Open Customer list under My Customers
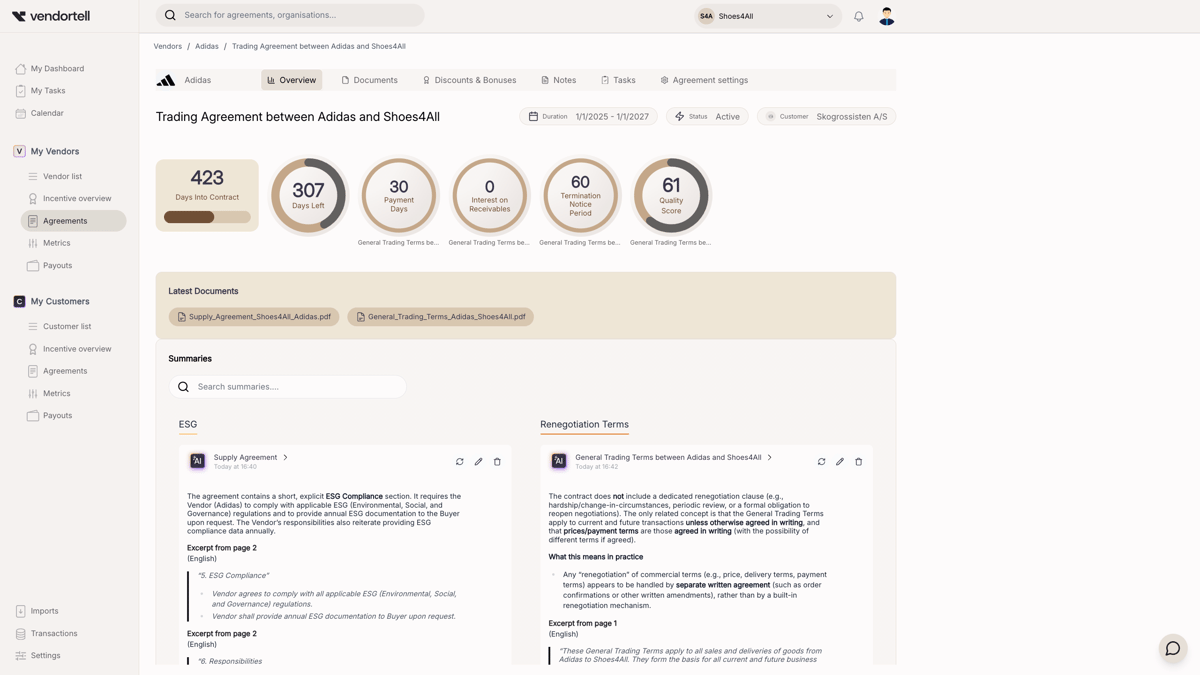The image size is (1200, 675). click(x=67, y=326)
